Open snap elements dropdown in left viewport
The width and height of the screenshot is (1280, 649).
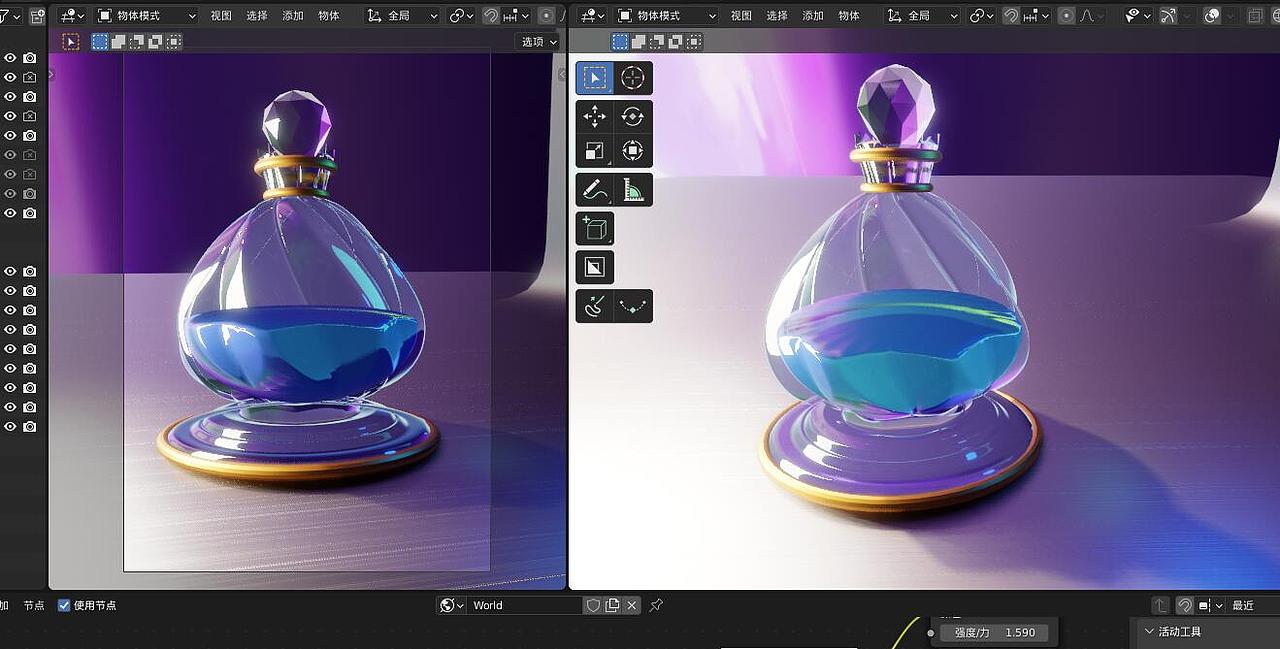pos(516,16)
